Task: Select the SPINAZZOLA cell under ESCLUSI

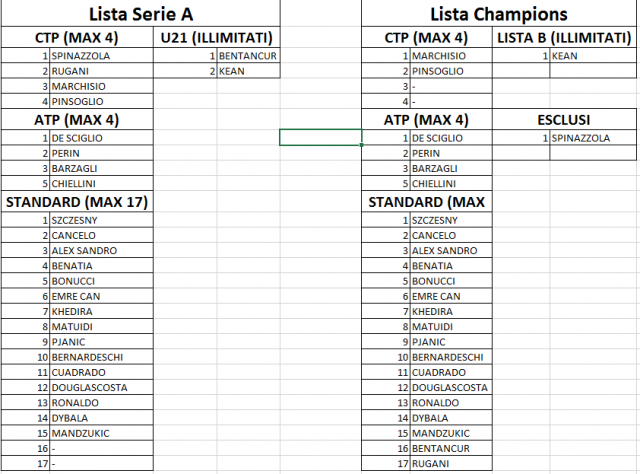Action: coord(593,138)
